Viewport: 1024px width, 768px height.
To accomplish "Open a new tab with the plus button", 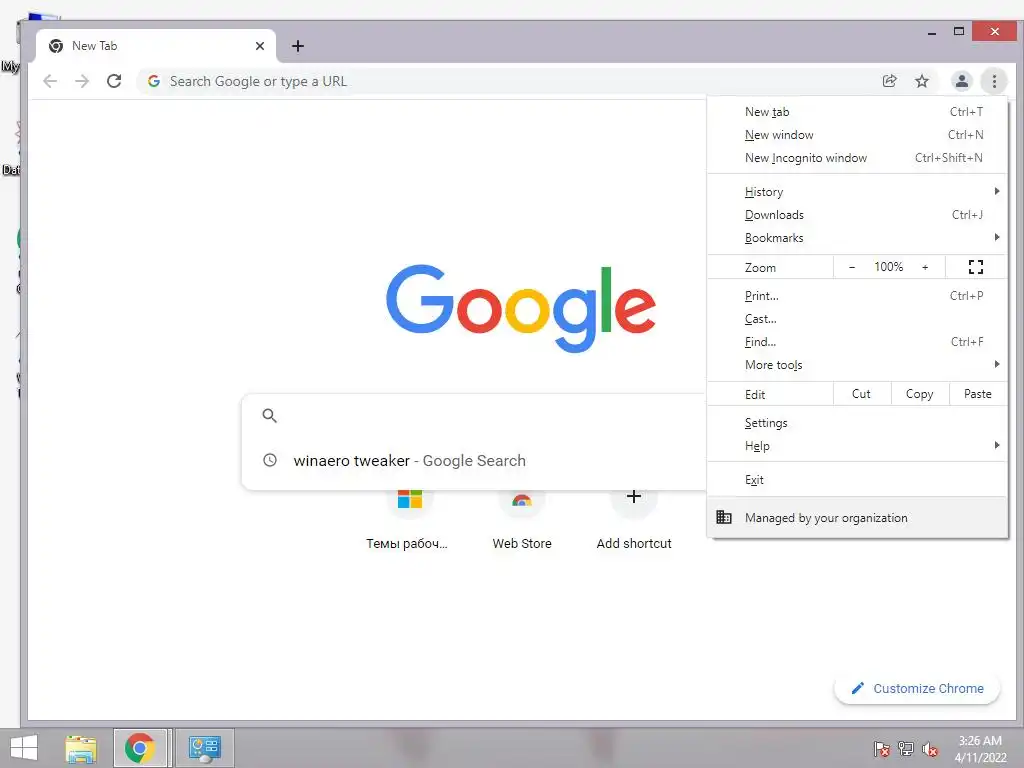I will pos(298,46).
